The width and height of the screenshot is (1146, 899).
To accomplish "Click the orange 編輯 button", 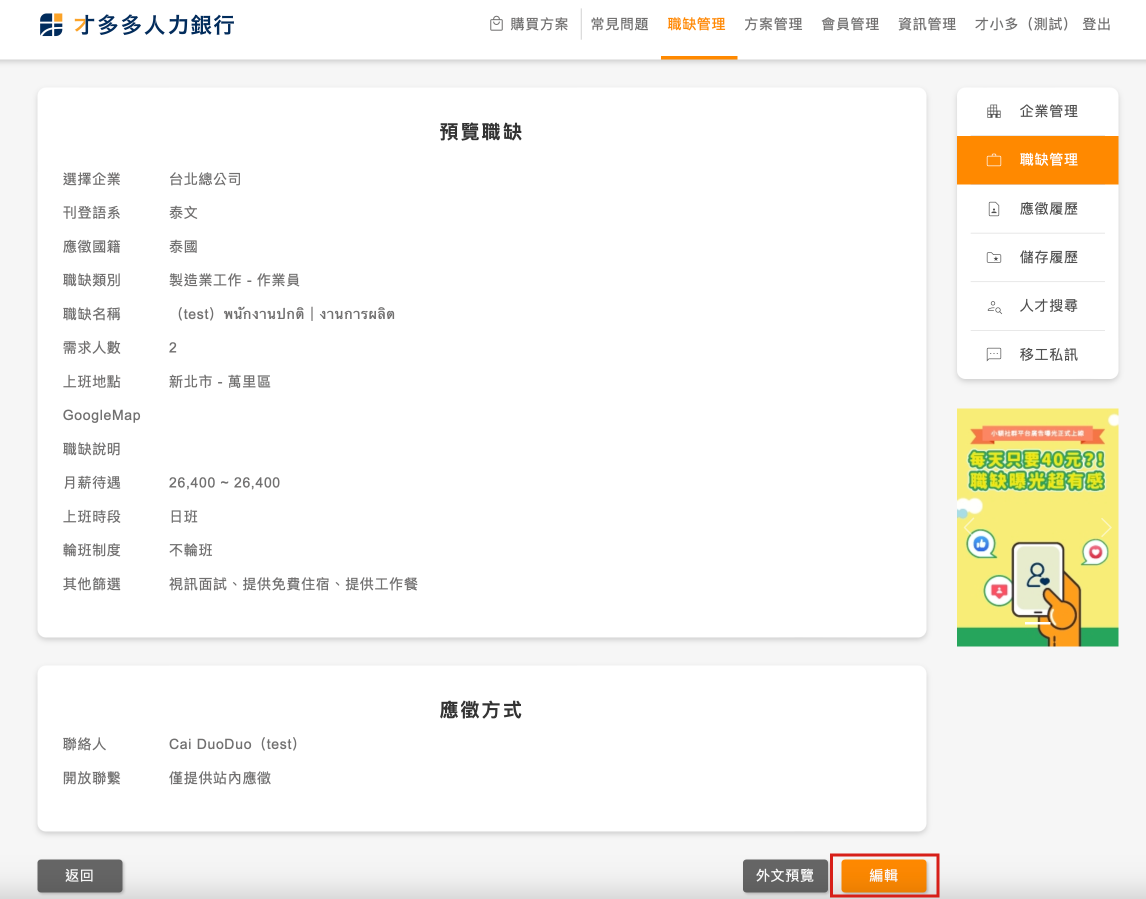I will click(883, 876).
